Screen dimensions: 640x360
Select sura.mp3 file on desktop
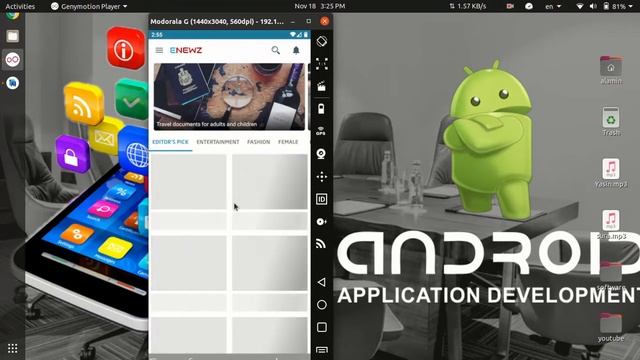coord(611,225)
